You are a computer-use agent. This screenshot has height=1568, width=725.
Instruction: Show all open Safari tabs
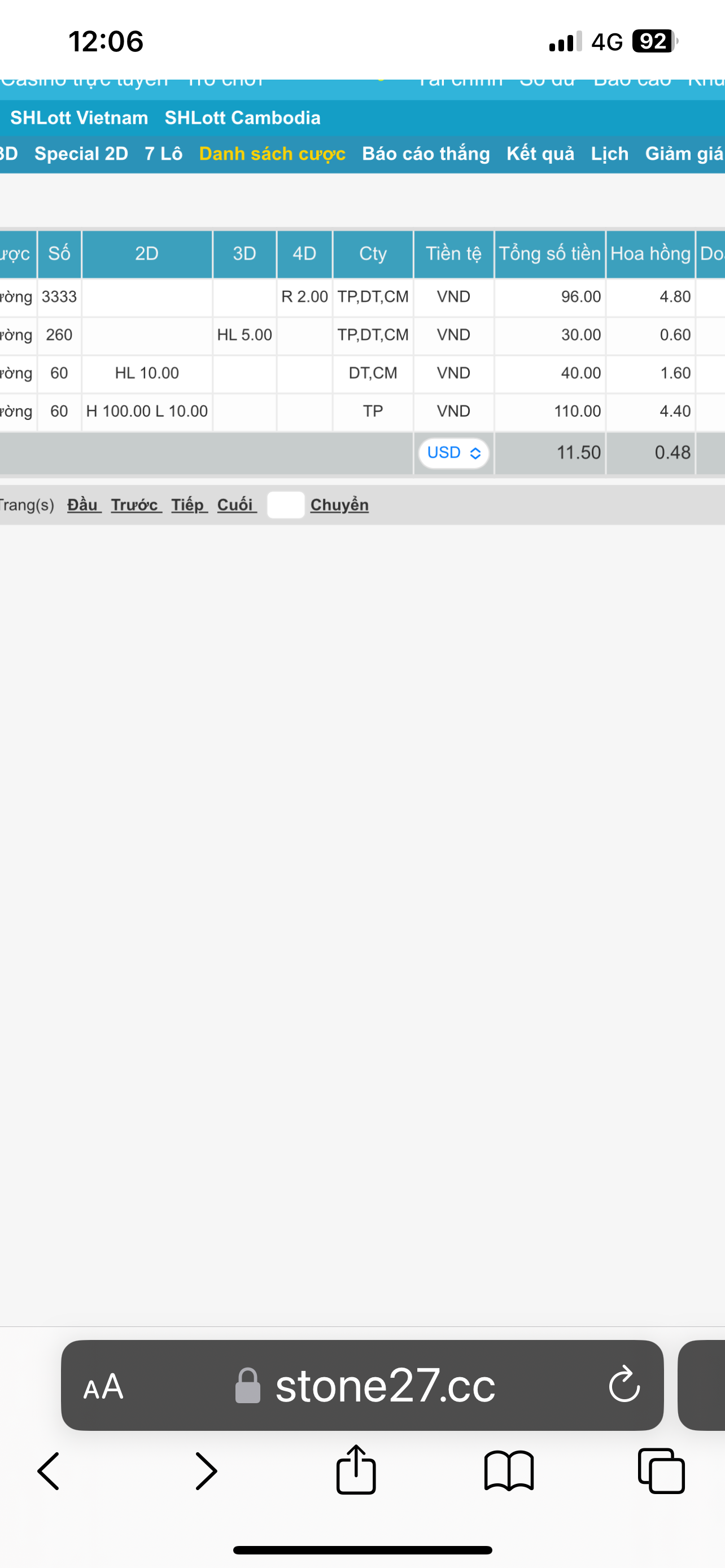point(661,1470)
